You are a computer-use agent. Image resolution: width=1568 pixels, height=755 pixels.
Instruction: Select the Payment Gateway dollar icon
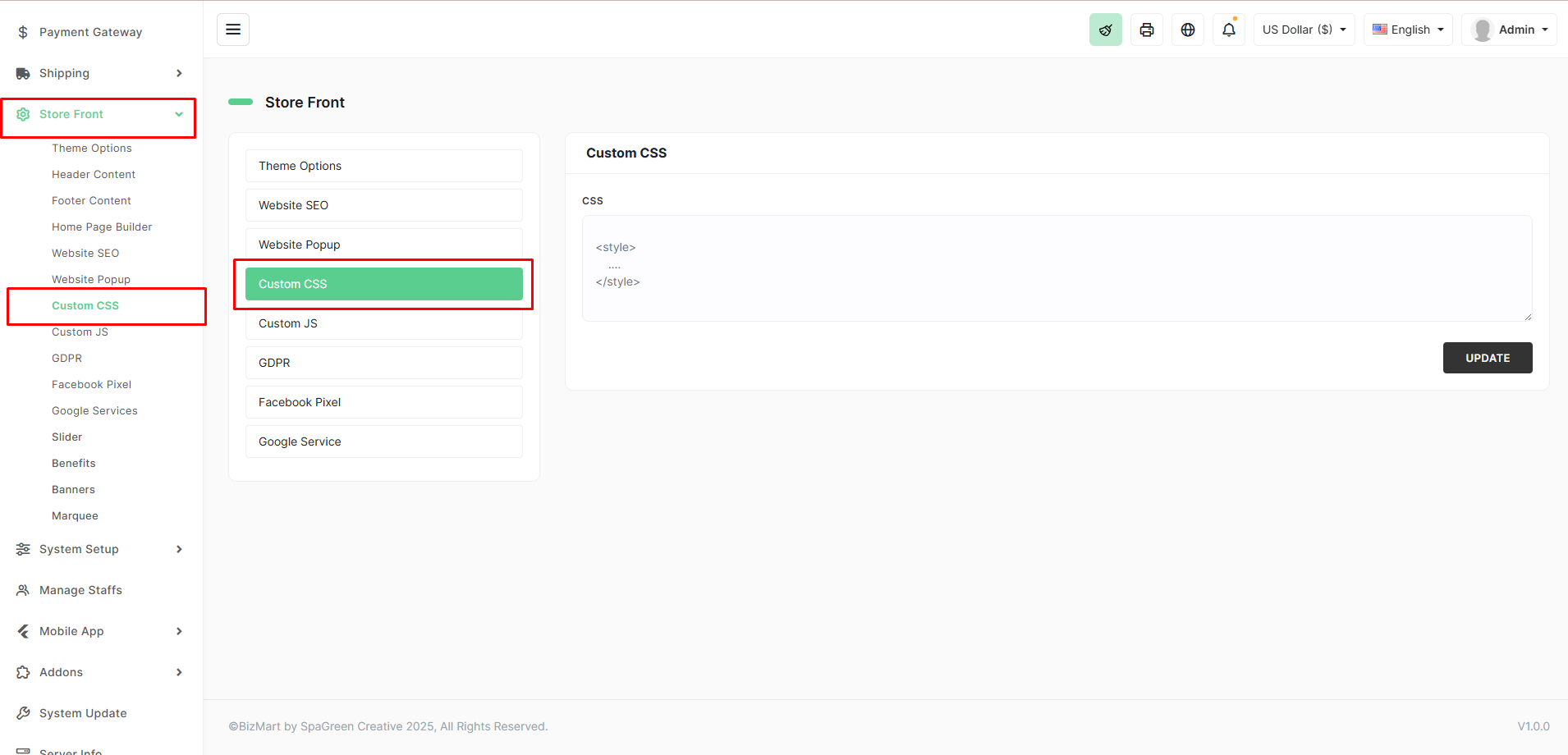point(22,32)
